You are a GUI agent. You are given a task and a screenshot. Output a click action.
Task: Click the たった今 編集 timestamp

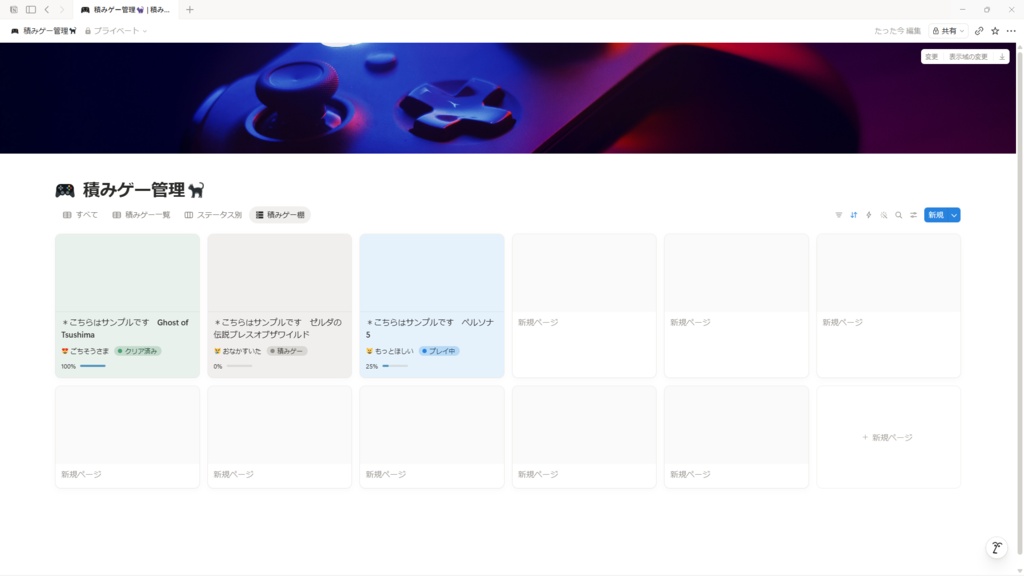click(x=897, y=31)
